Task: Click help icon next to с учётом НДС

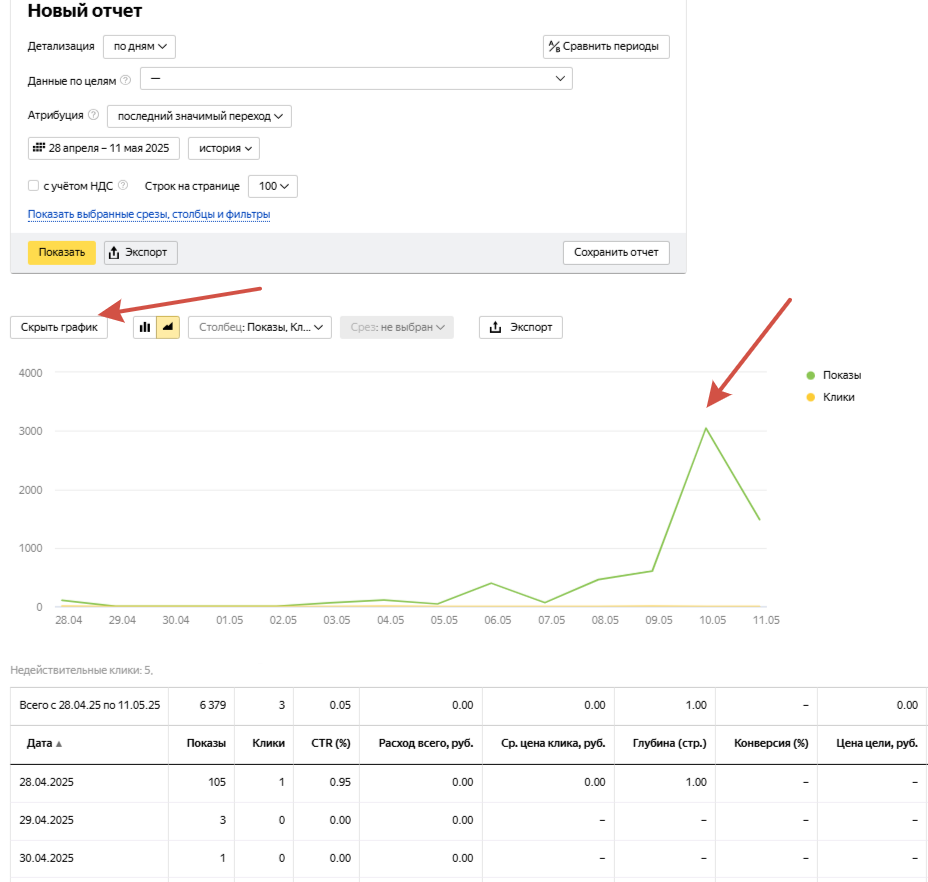Action: click(123, 185)
